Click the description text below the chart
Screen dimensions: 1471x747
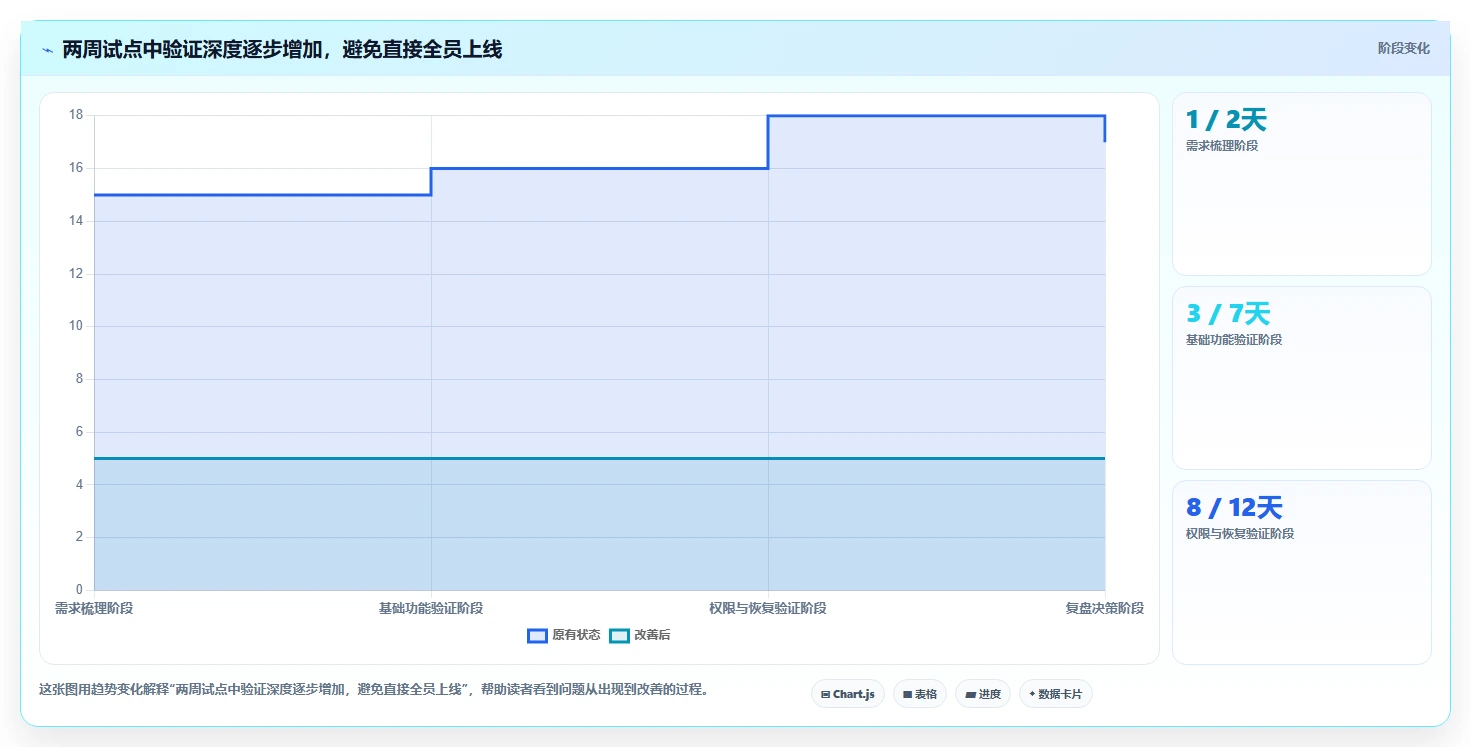pyautogui.click(x=374, y=689)
